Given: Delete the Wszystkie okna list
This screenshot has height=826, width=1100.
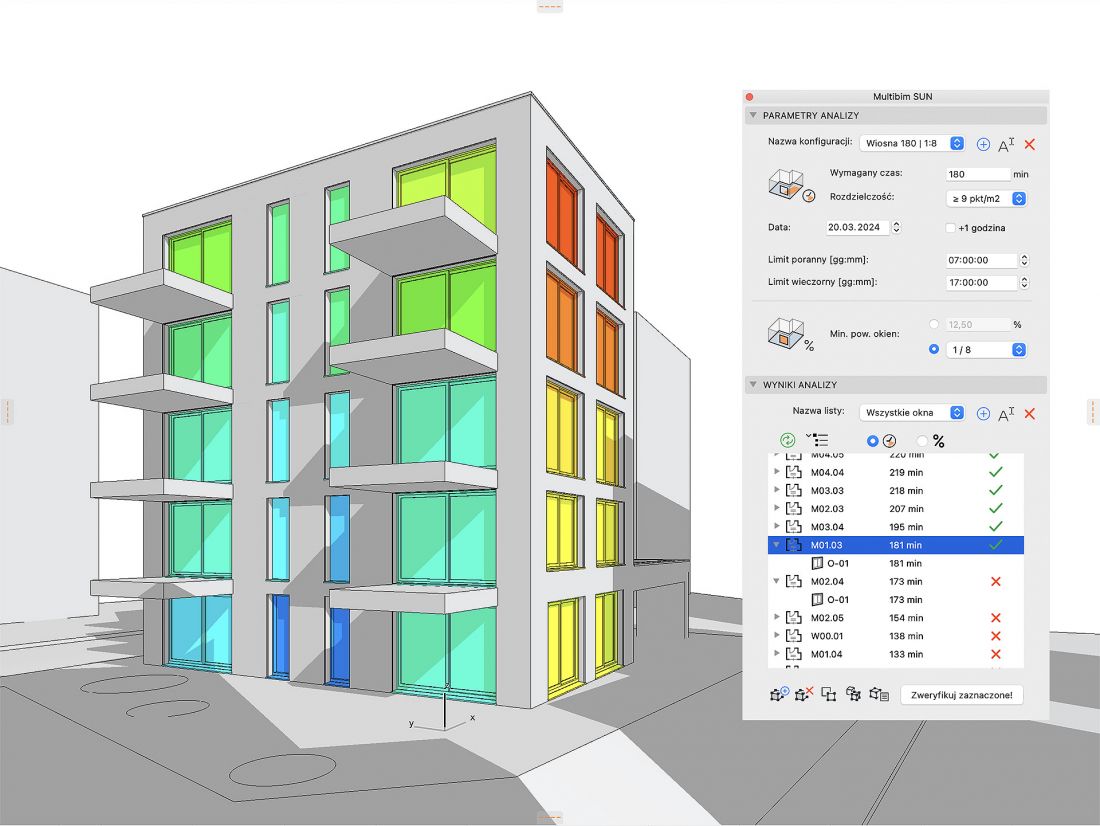Looking at the screenshot, I should (1030, 413).
